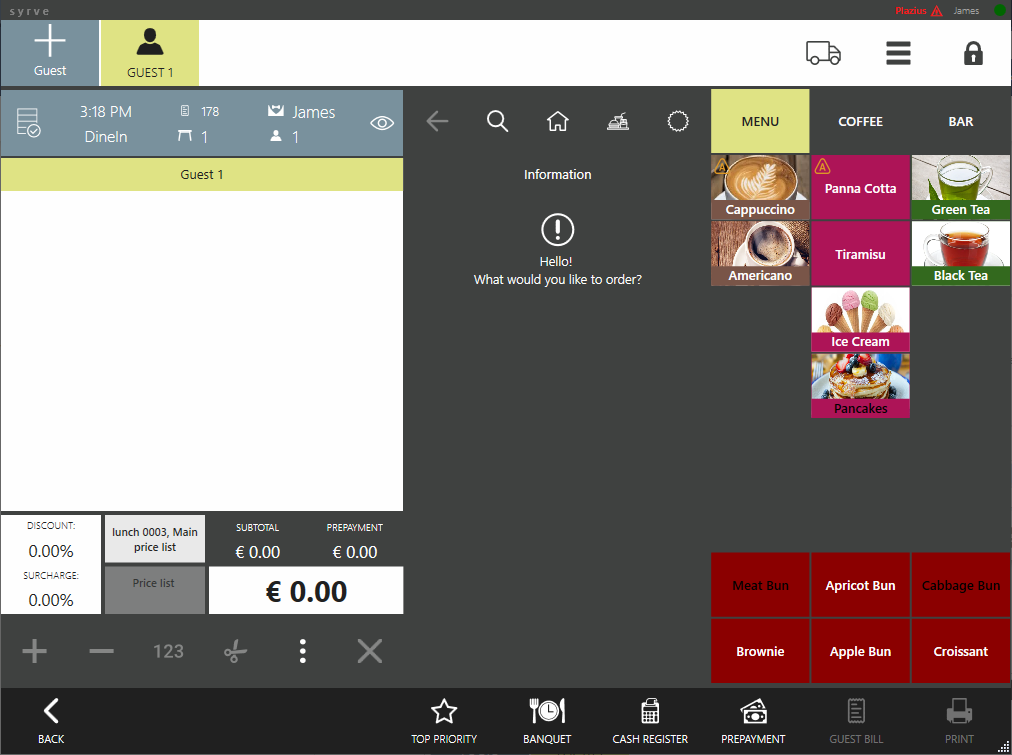This screenshot has height=755, width=1012.
Task: Open the hamburger main menu
Action: click(x=898, y=53)
